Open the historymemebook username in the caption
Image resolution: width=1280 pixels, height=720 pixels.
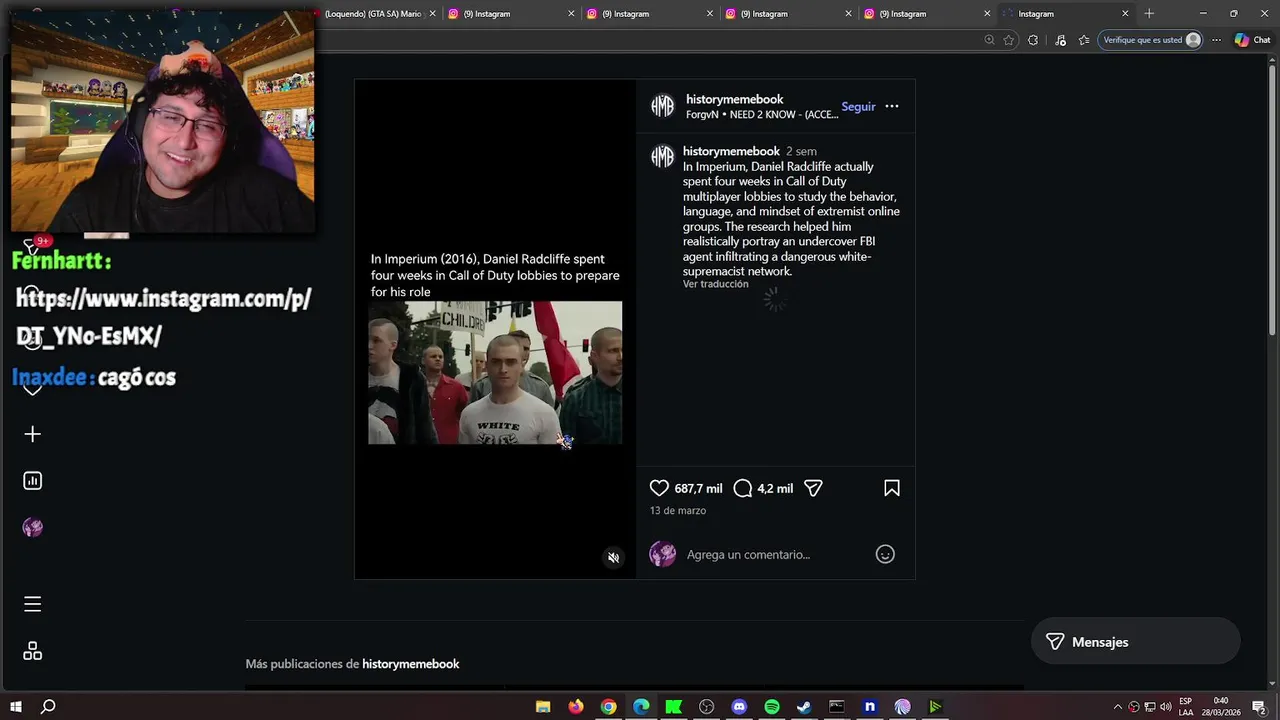click(x=731, y=151)
